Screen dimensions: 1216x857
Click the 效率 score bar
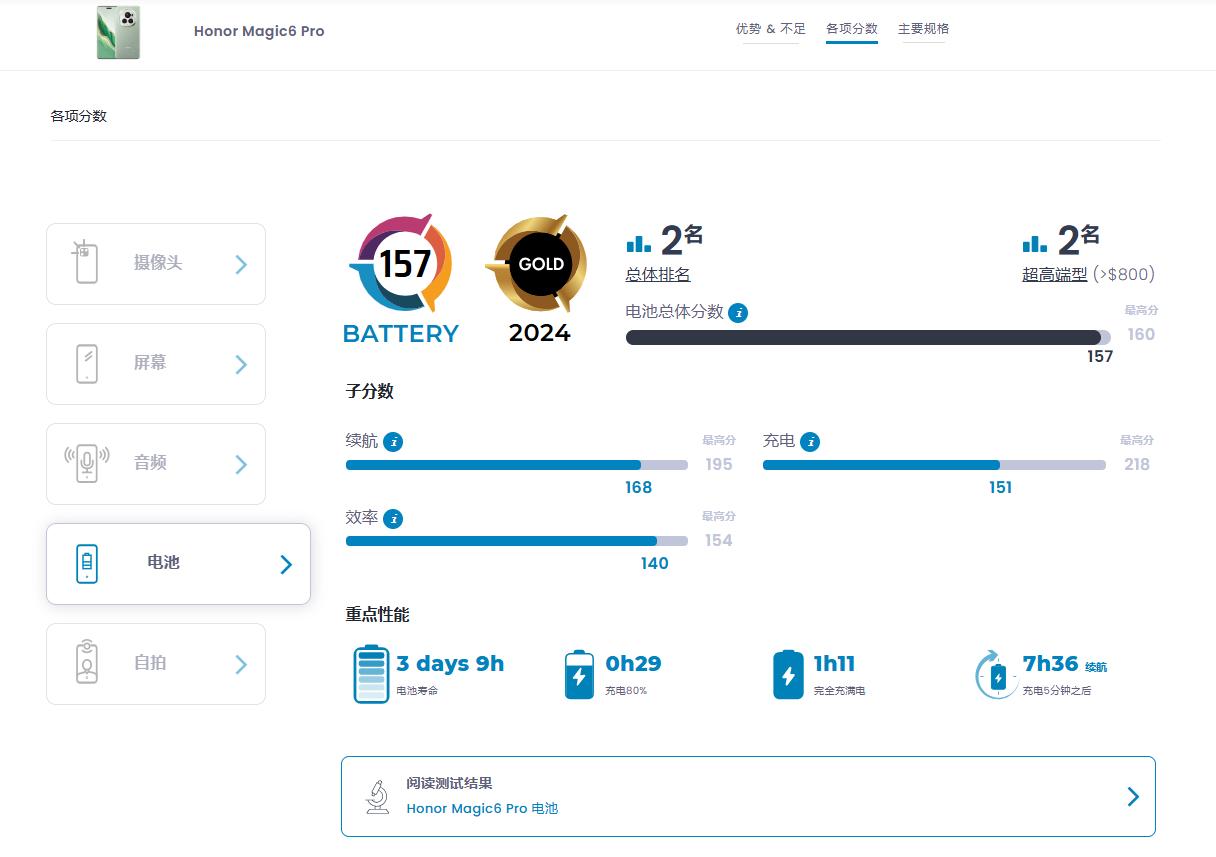click(517, 541)
